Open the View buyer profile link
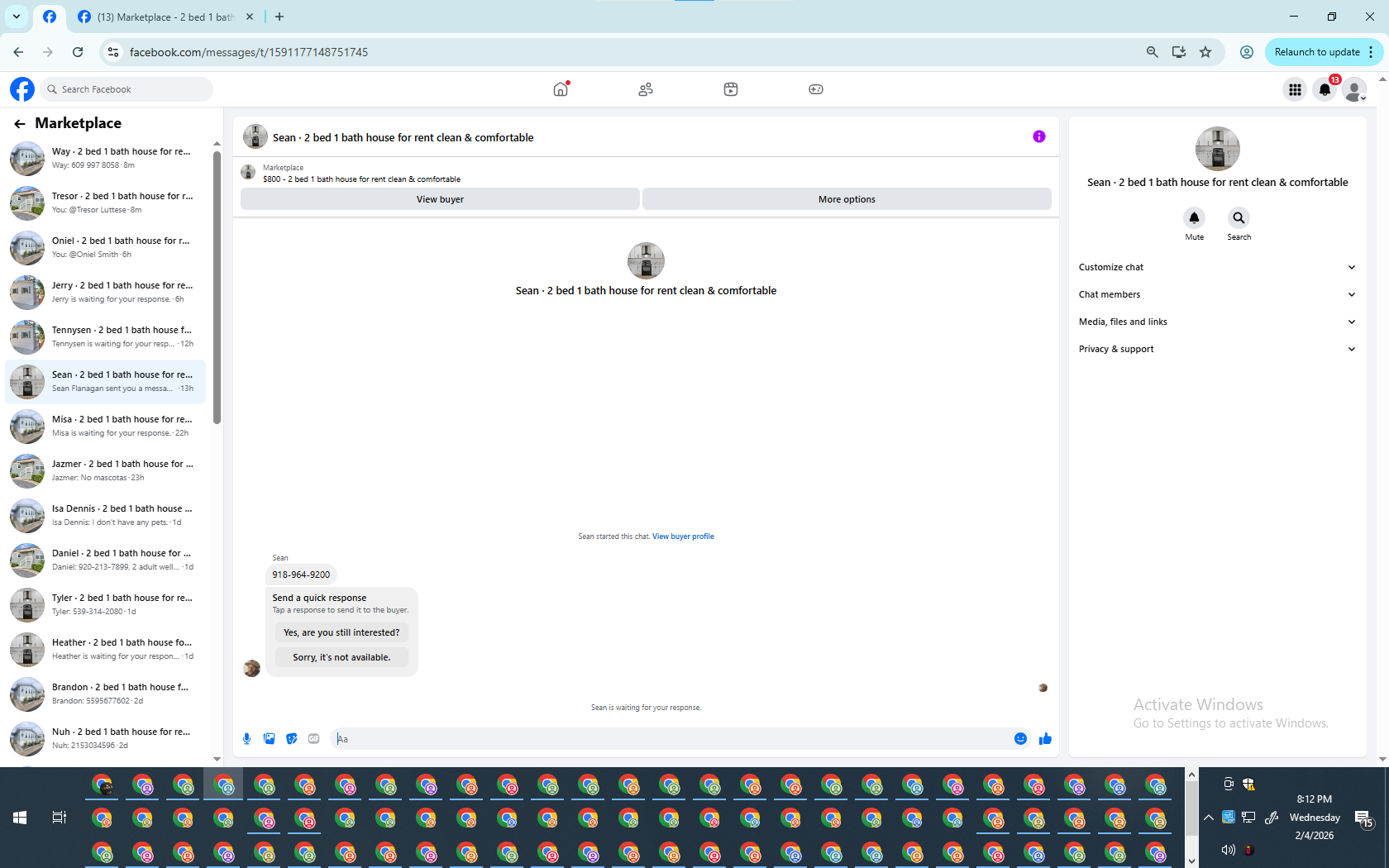 pos(683,537)
